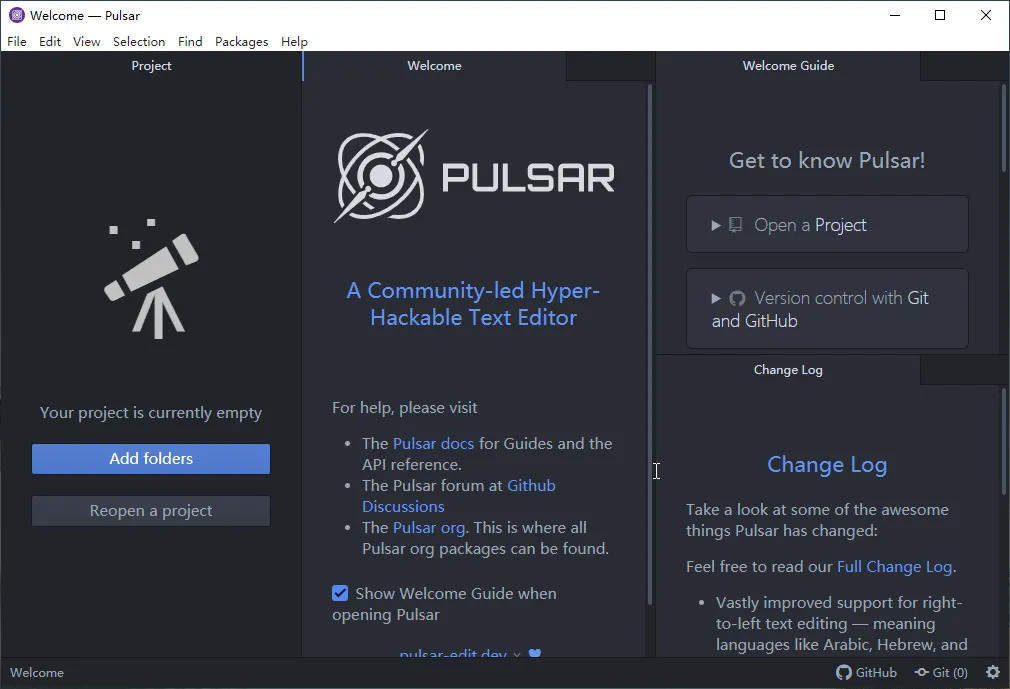Click the Pulsar logo in Welcome pane
This screenshot has height=689, width=1010.
474,176
